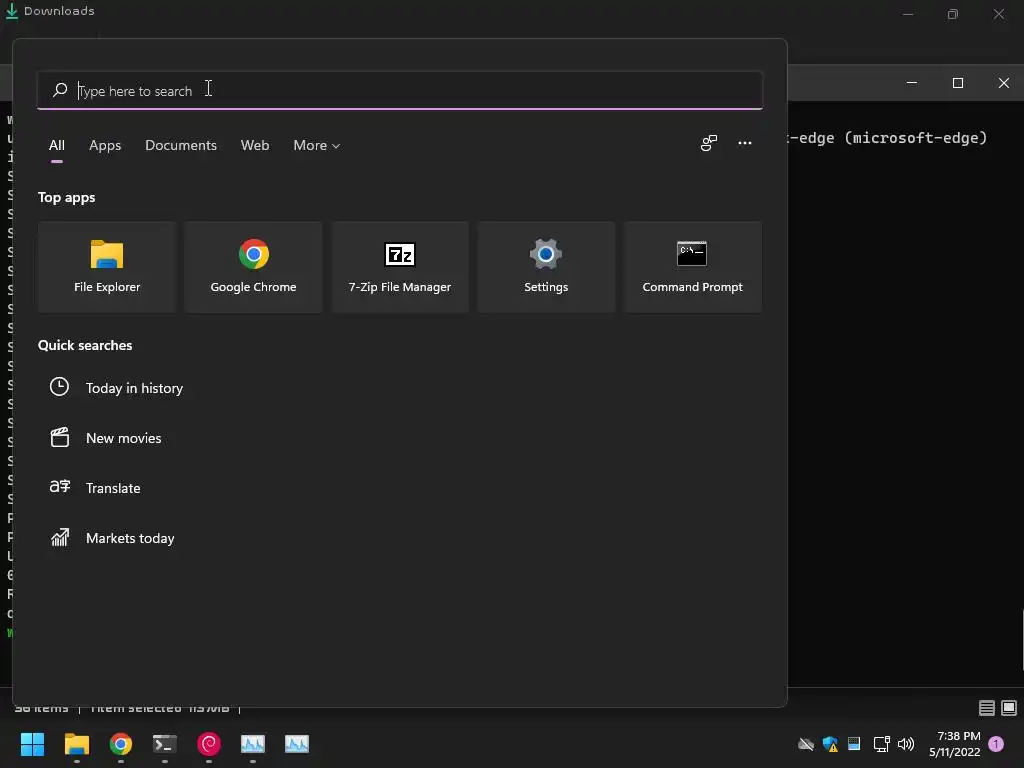1024x768 pixels.
Task: Open the network tray icon
Action: pos(881,744)
